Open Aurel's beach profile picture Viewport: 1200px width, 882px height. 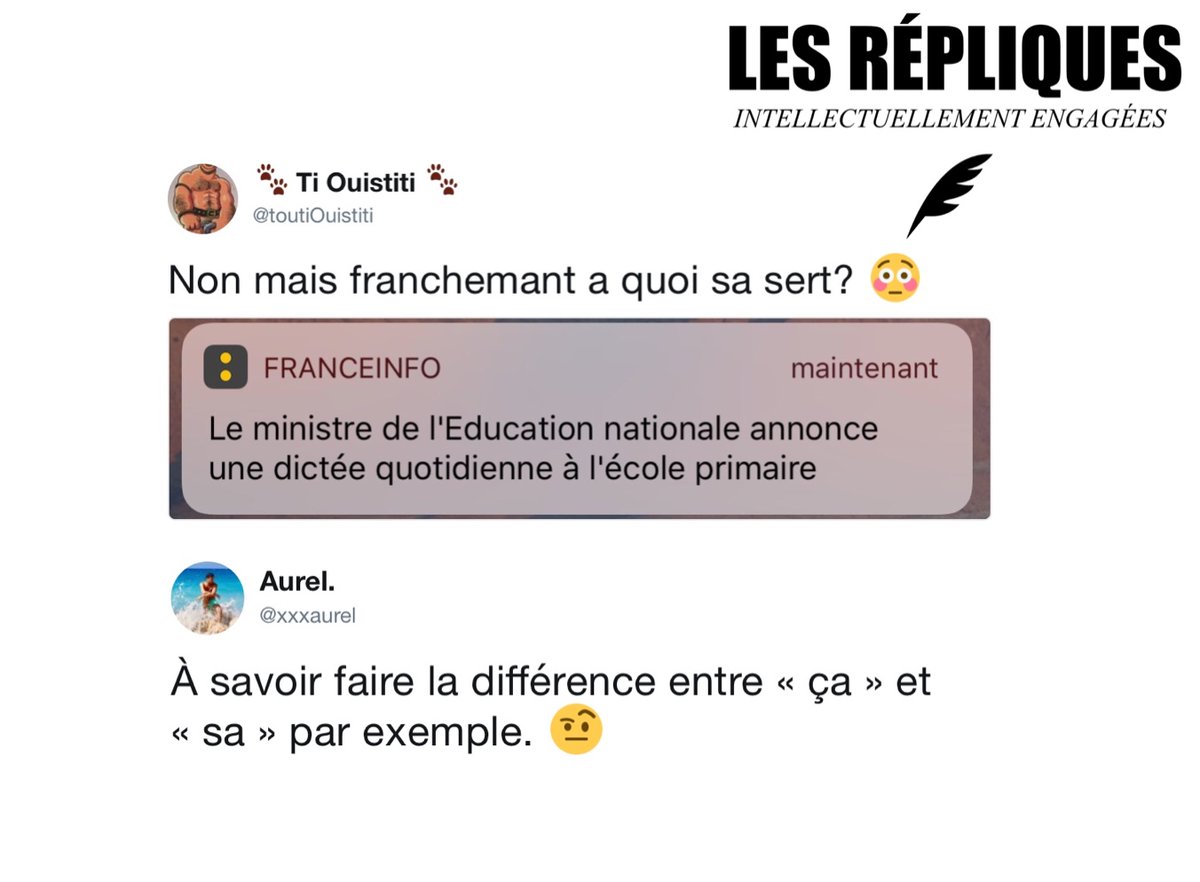coord(208,597)
